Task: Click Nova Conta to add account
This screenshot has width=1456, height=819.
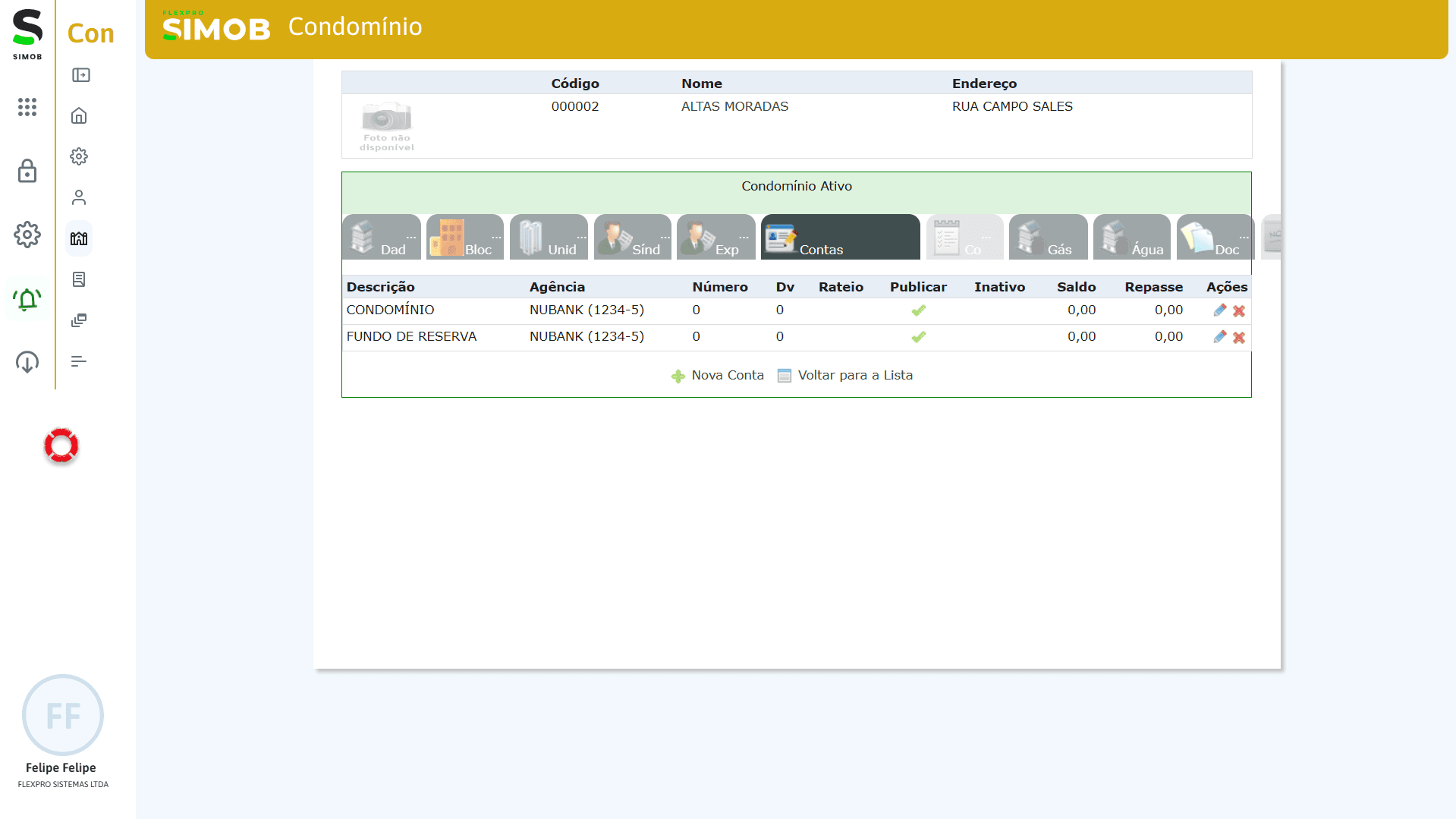Action: pyautogui.click(x=718, y=376)
